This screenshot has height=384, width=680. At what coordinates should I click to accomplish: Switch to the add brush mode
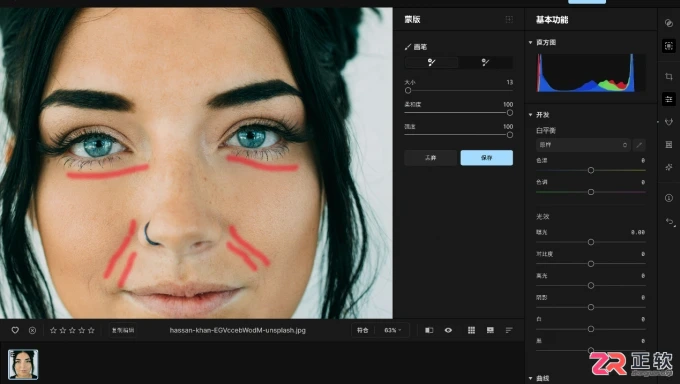tap(432, 62)
